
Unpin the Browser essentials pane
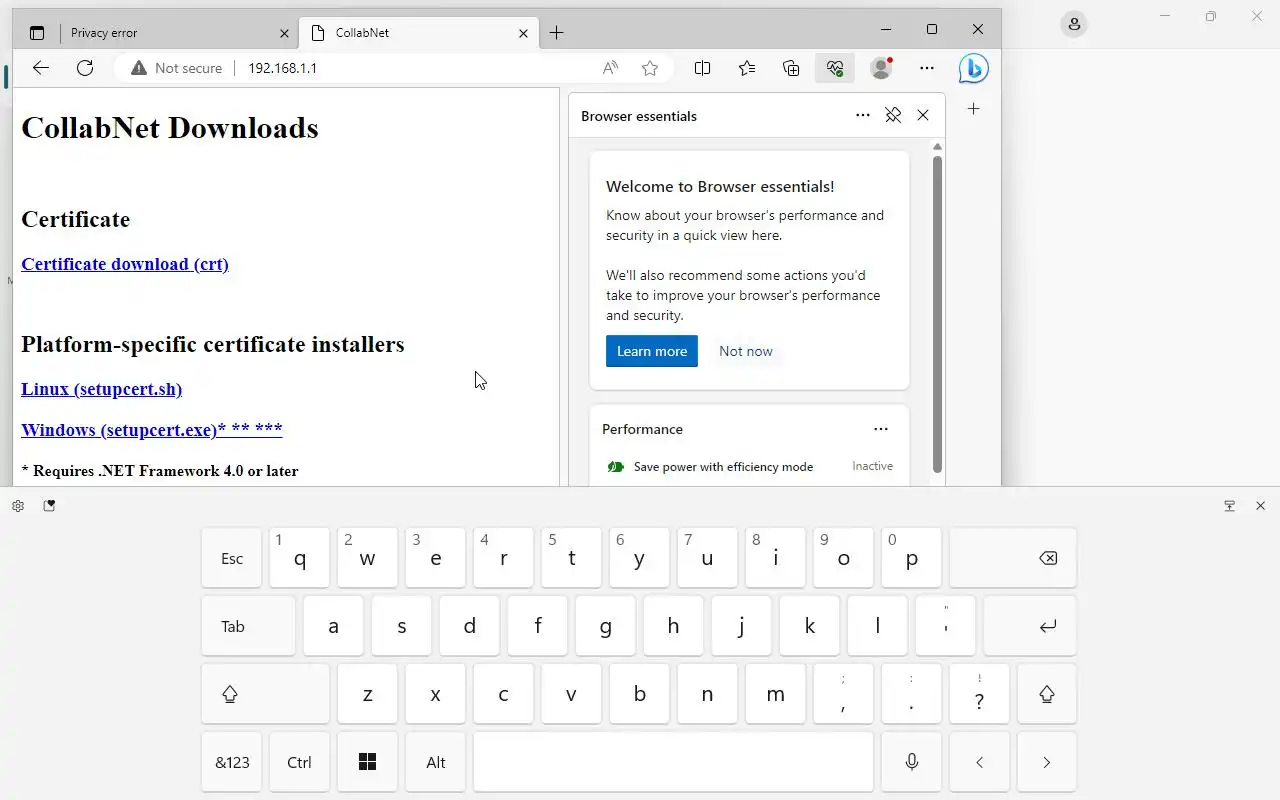pos(893,116)
